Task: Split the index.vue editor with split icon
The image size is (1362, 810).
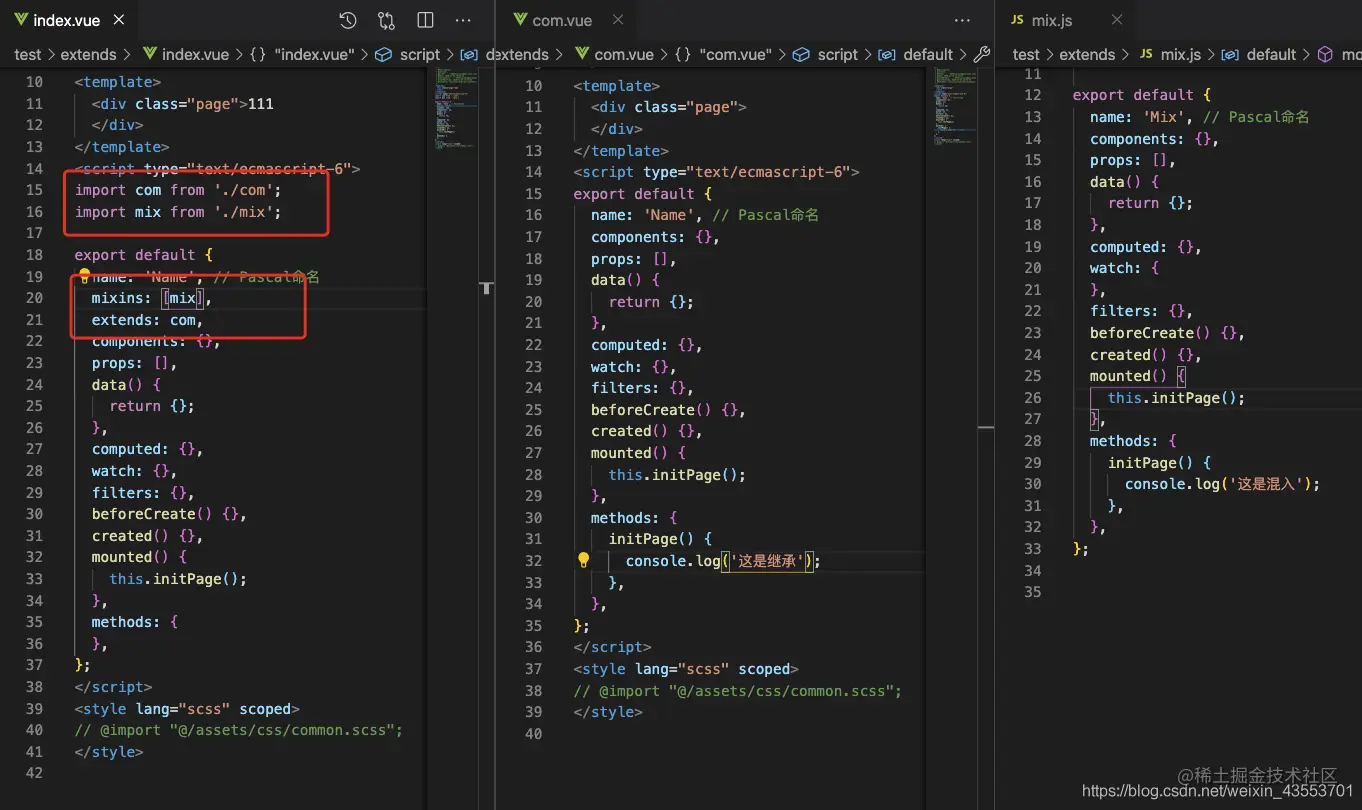Action: (425, 20)
